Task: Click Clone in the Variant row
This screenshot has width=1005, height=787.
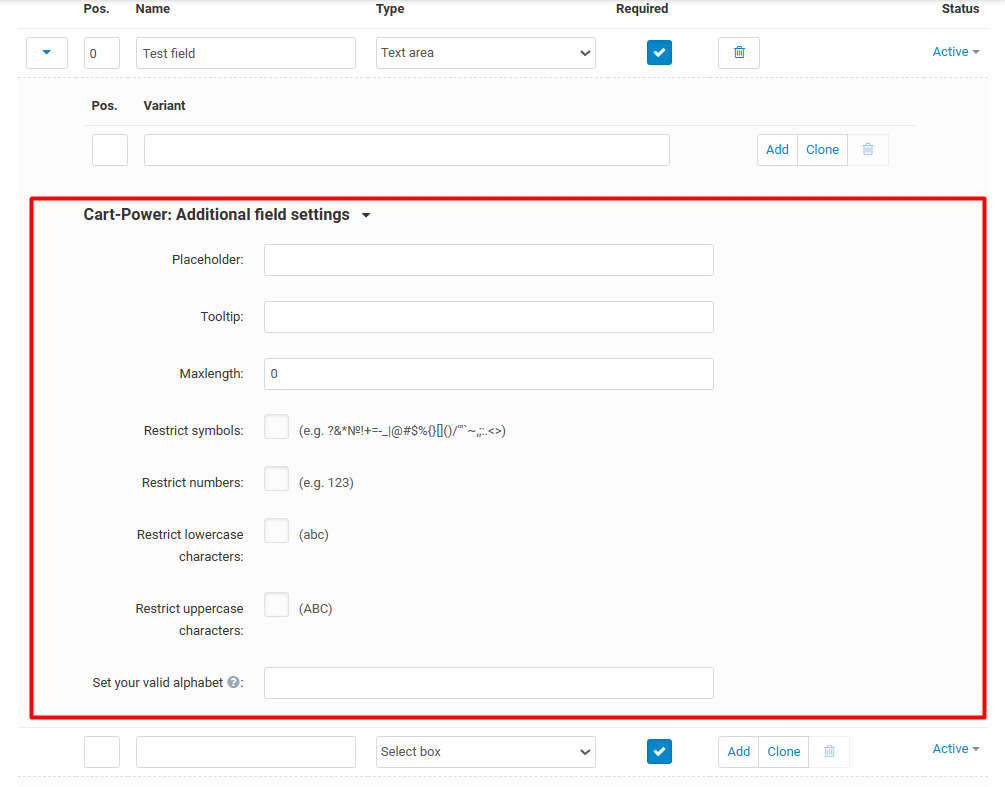Action: [x=822, y=149]
